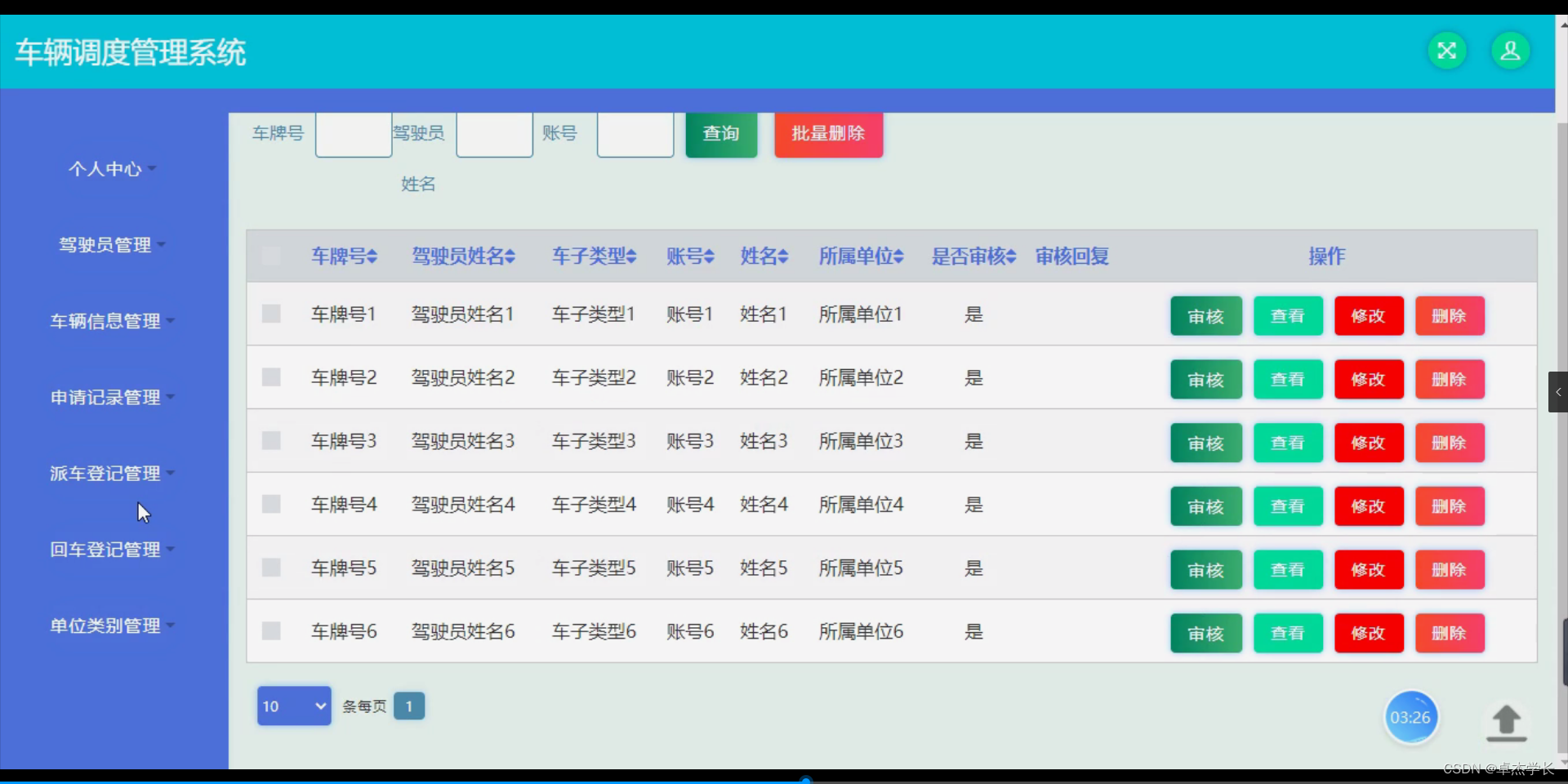Viewport: 1568px width, 784px height.
Task: Click 修改 for 车牌号6
Action: pyautogui.click(x=1369, y=633)
